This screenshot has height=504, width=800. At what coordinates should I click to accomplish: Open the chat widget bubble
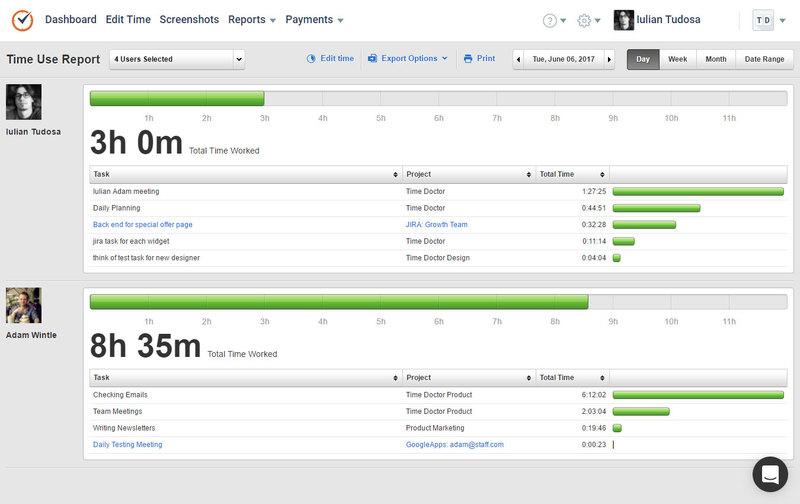point(770,474)
